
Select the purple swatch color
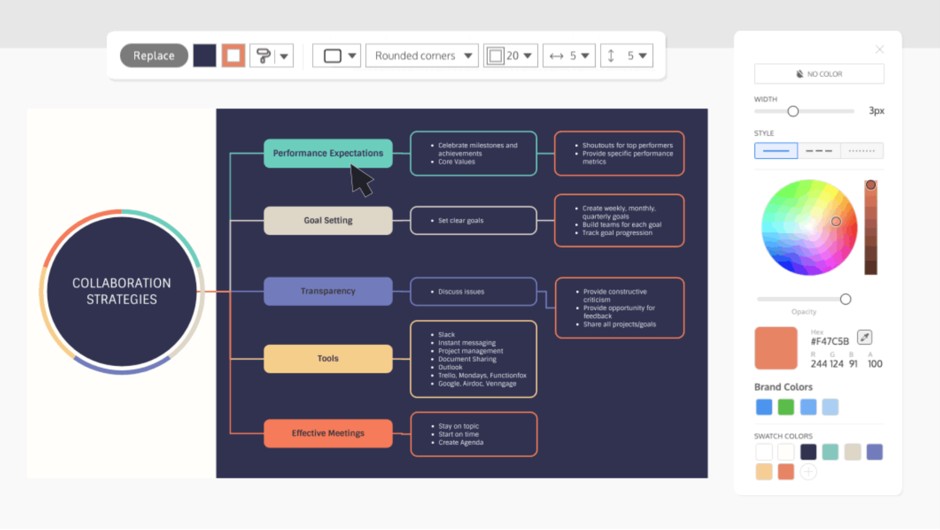tap(875, 451)
